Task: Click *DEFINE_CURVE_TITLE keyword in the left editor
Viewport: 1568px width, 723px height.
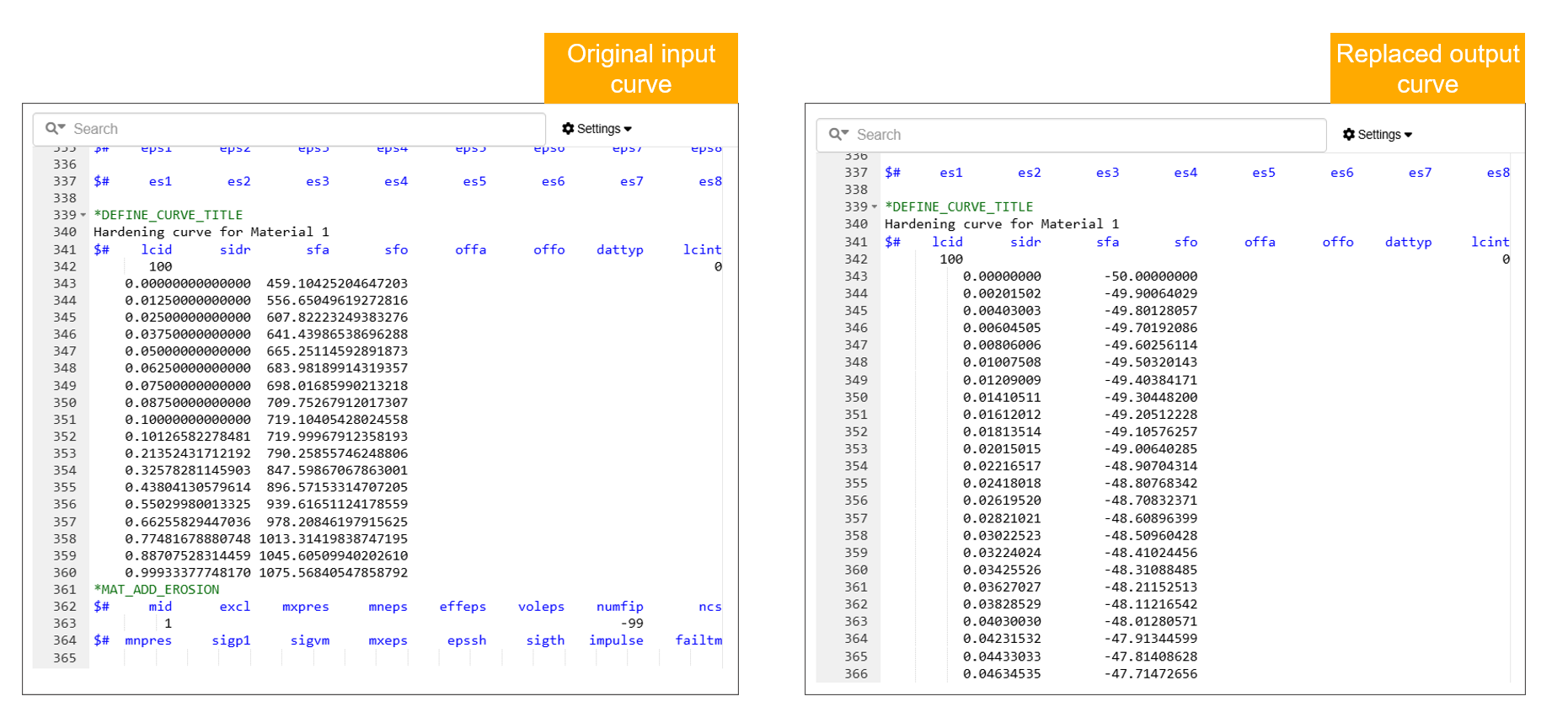Action: (x=168, y=216)
